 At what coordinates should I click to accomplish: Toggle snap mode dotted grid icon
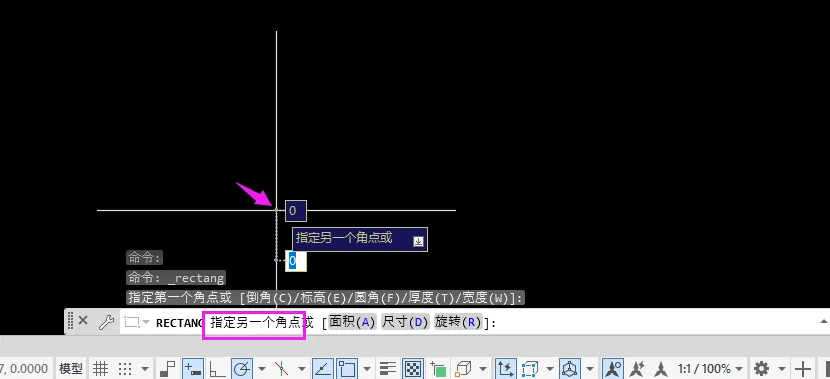[124, 368]
